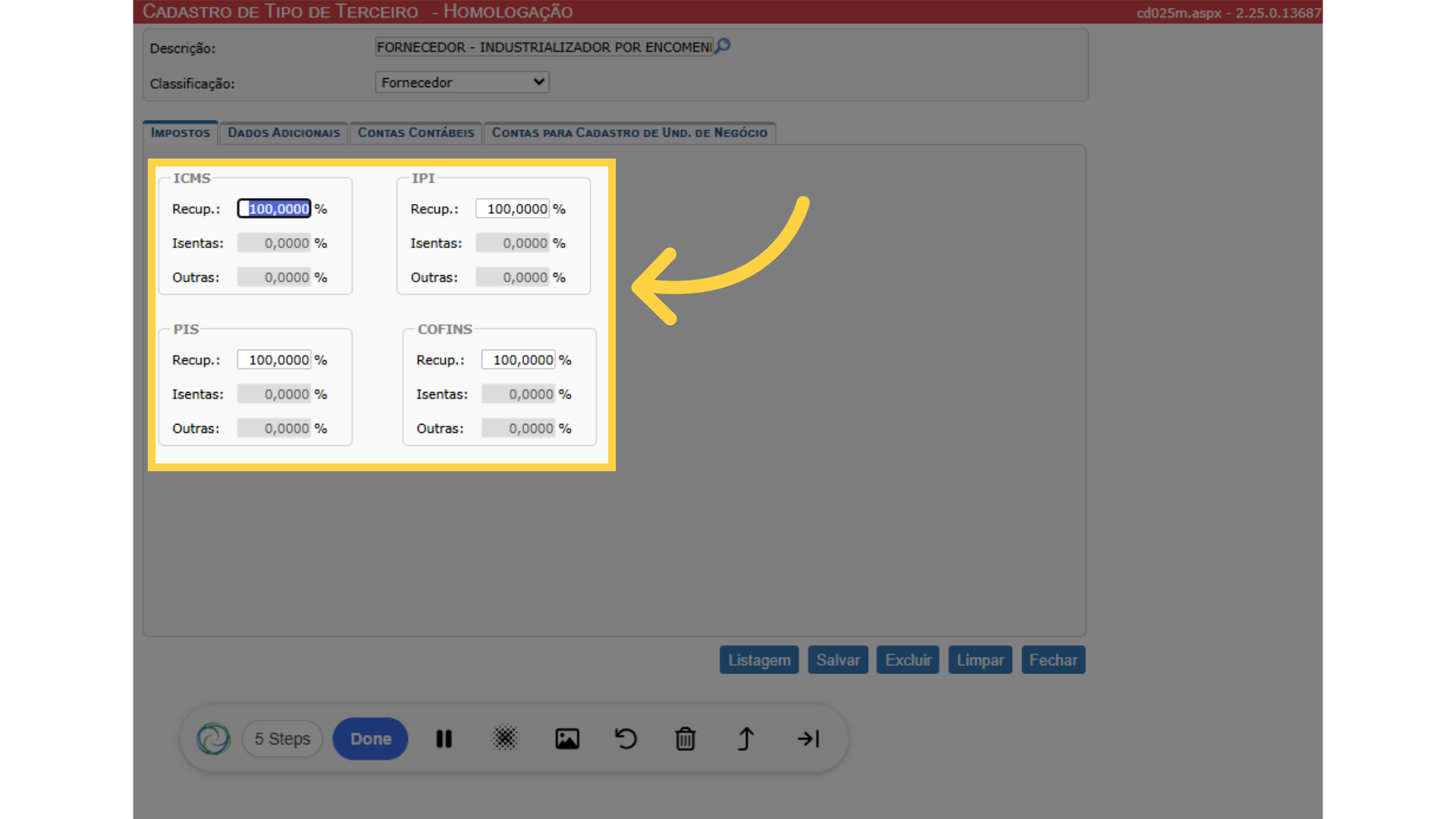Click the arrow-to-bar collapse icon
Screen dimensions: 1456x819
tap(808, 739)
